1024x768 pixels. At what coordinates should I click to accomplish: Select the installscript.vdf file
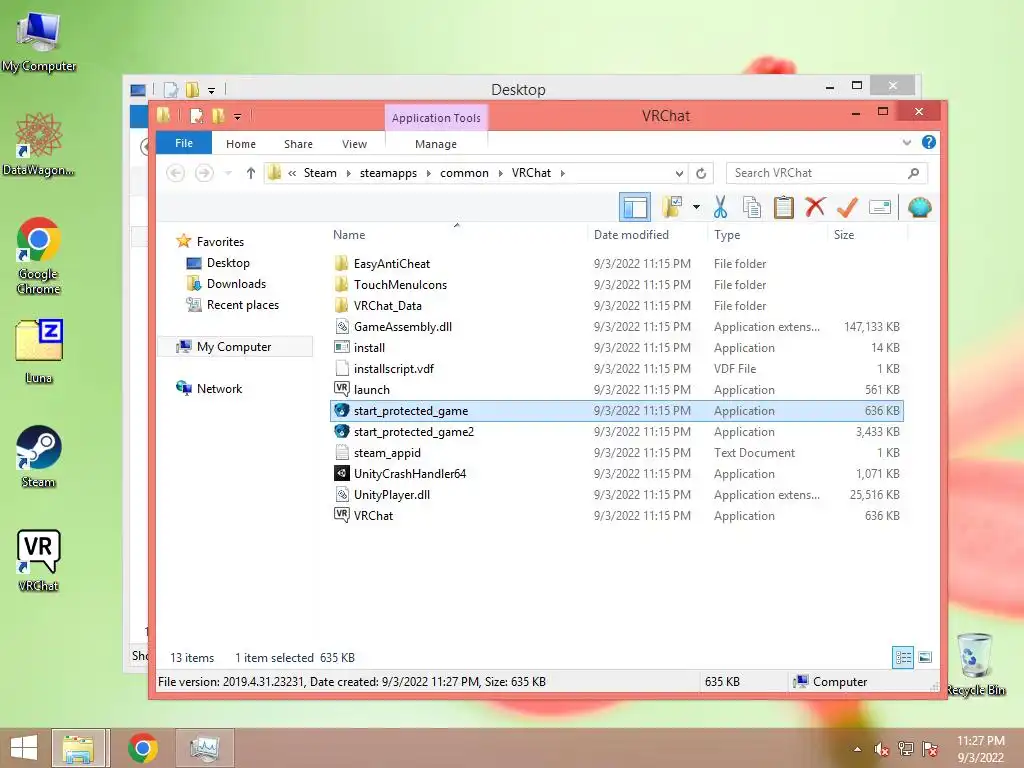[617, 368]
